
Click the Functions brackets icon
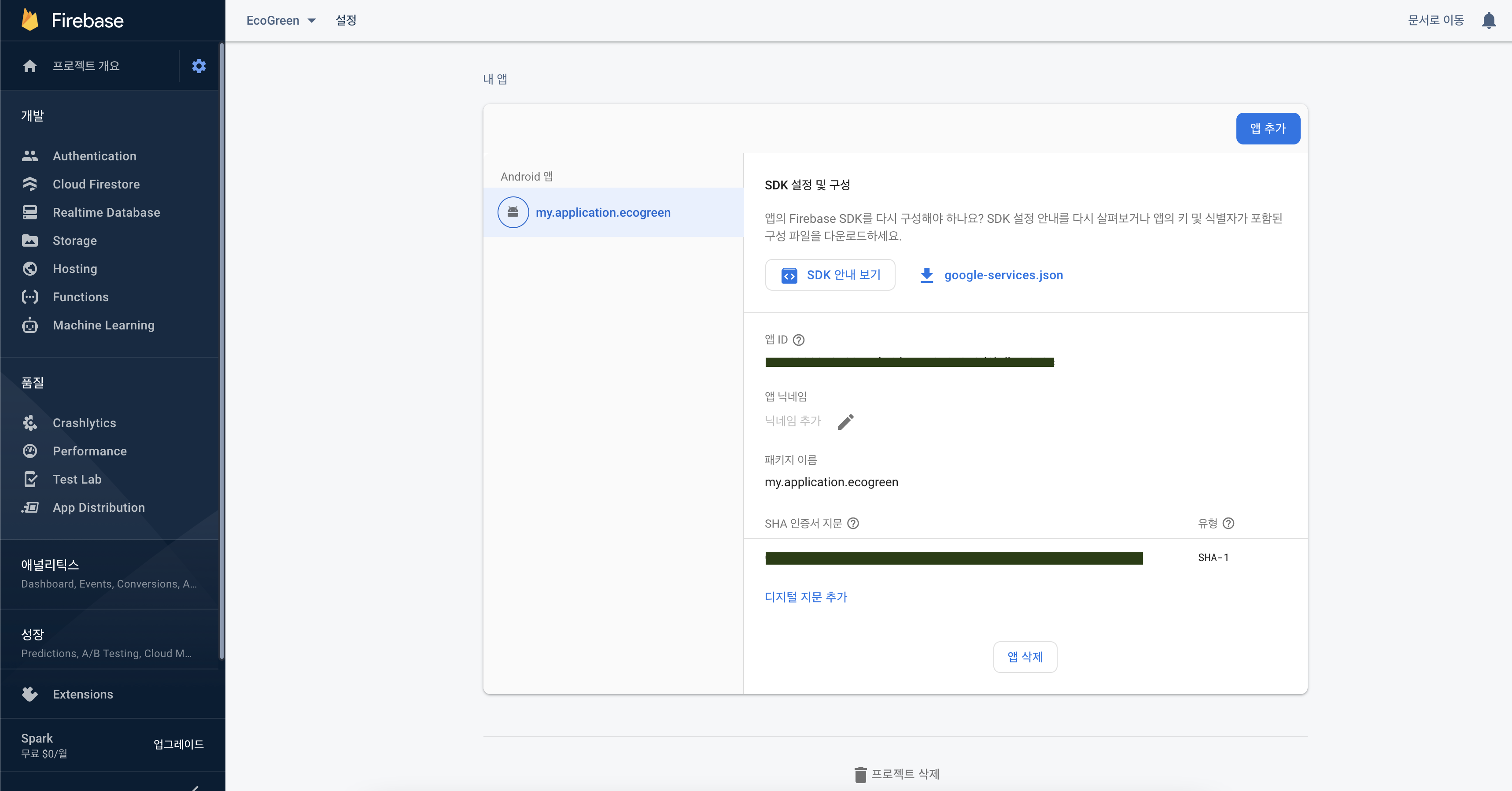click(30, 297)
